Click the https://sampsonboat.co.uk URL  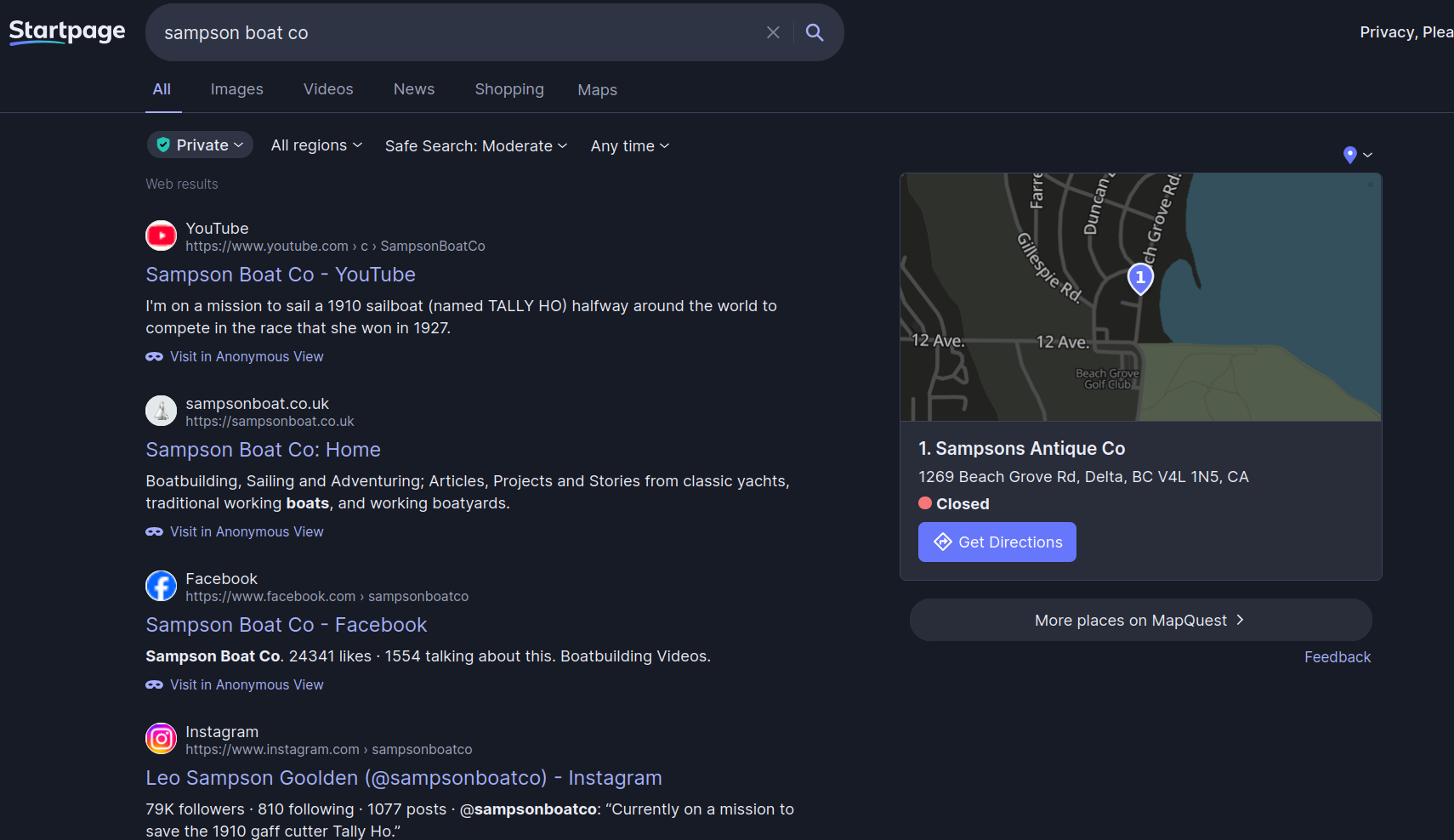(x=270, y=422)
